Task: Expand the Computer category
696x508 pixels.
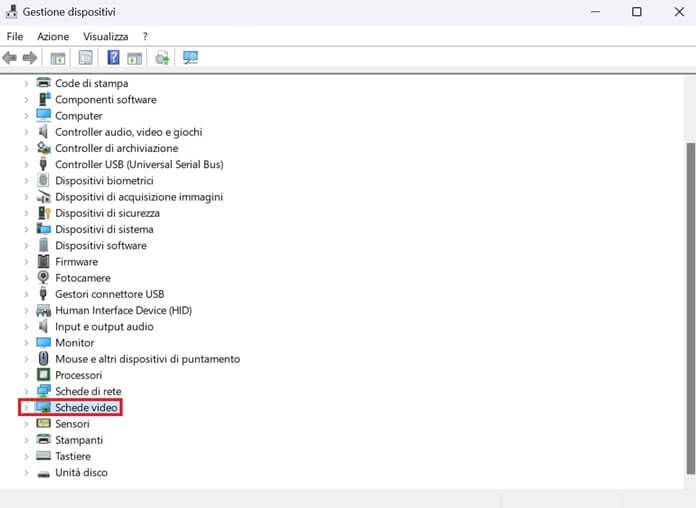Action: coord(26,115)
